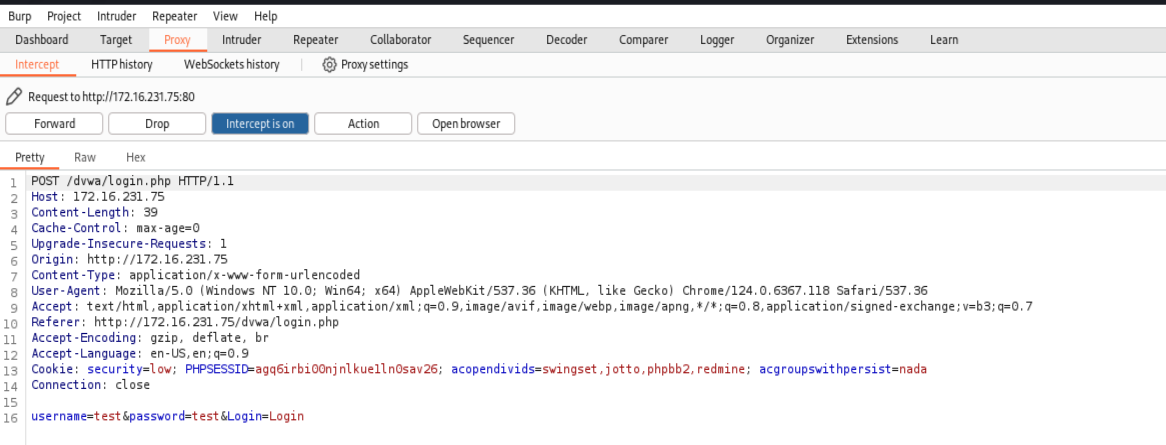The height and width of the screenshot is (445, 1166).
Task: Click the Content-Length header value 39
Action: (x=150, y=213)
